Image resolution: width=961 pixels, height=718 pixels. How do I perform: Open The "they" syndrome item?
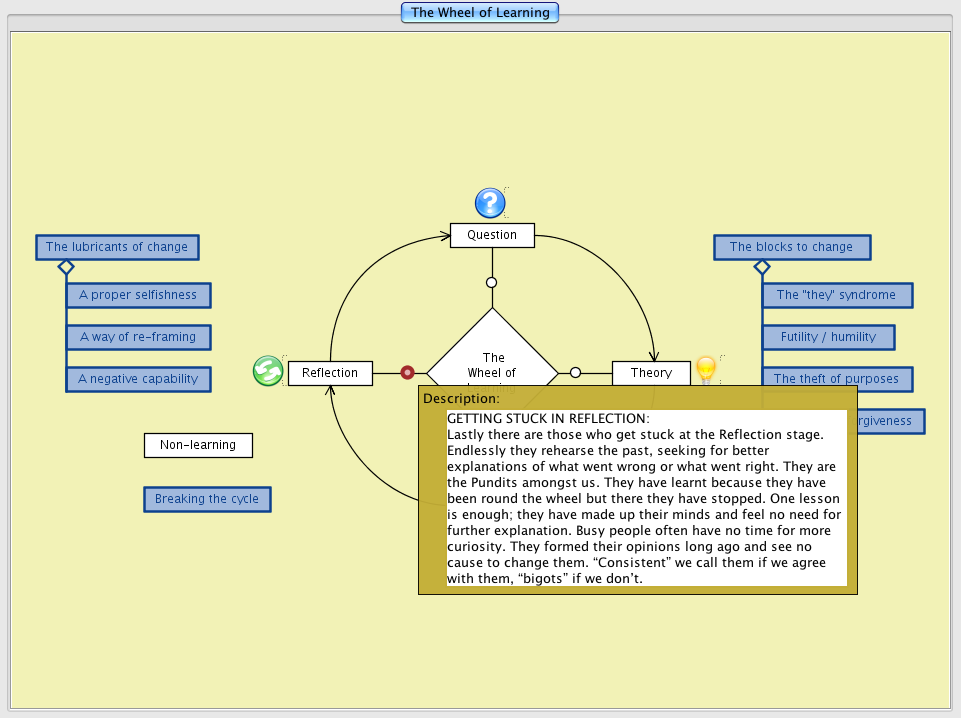[836, 295]
